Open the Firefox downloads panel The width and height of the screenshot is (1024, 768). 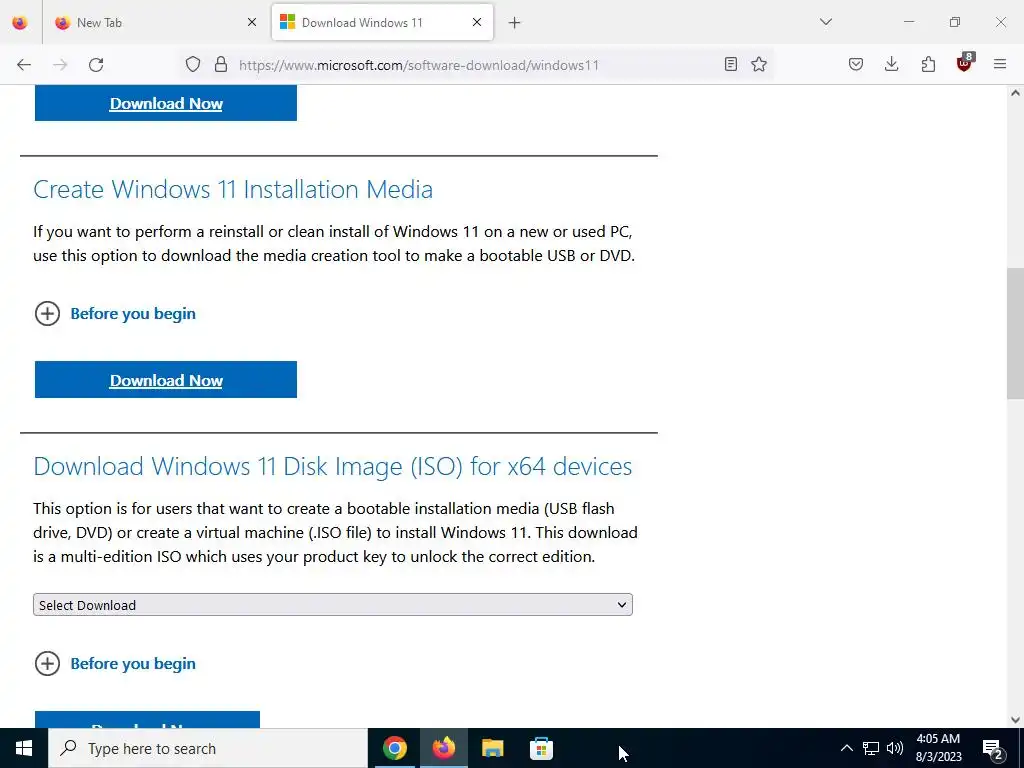tap(891, 64)
